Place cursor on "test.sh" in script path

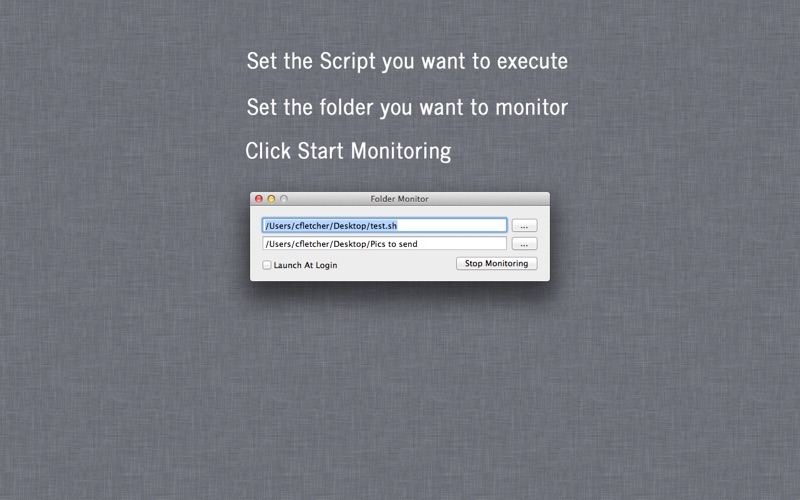point(383,226)
